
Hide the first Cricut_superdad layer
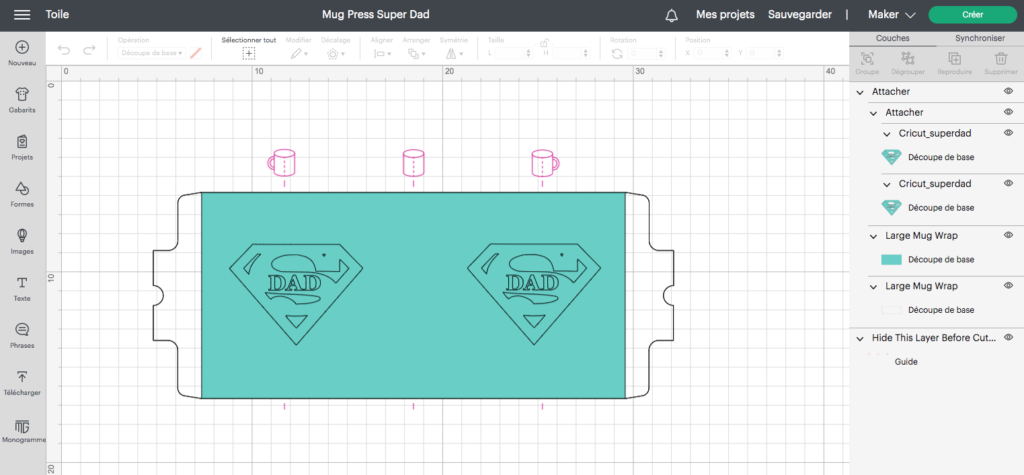[x=1008, y=133]
